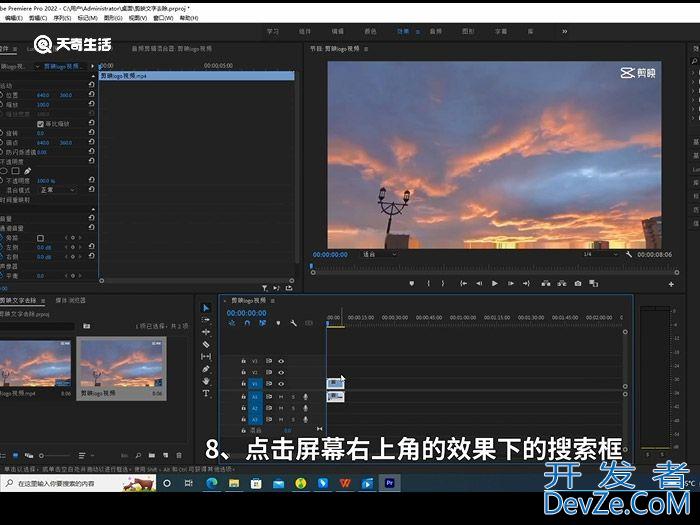Expand workspace overflow chevrons
700x525 pixels.
click(x=565, y=31)
